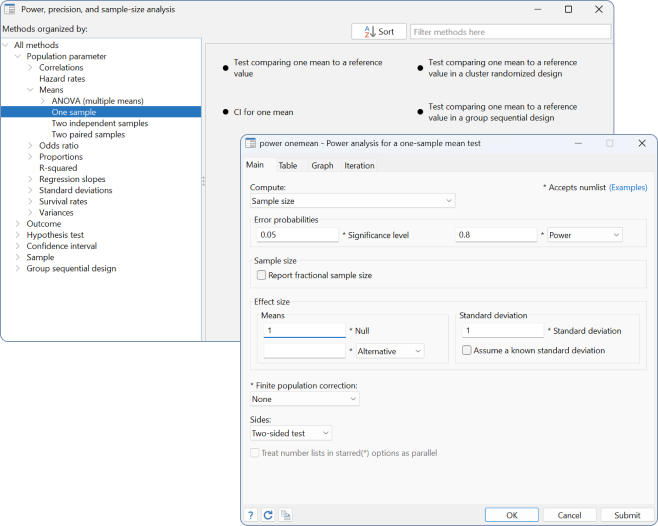Expand the Odds ratio tree node
The height and width of the screenshot is (526, 658).
point(29,146)
